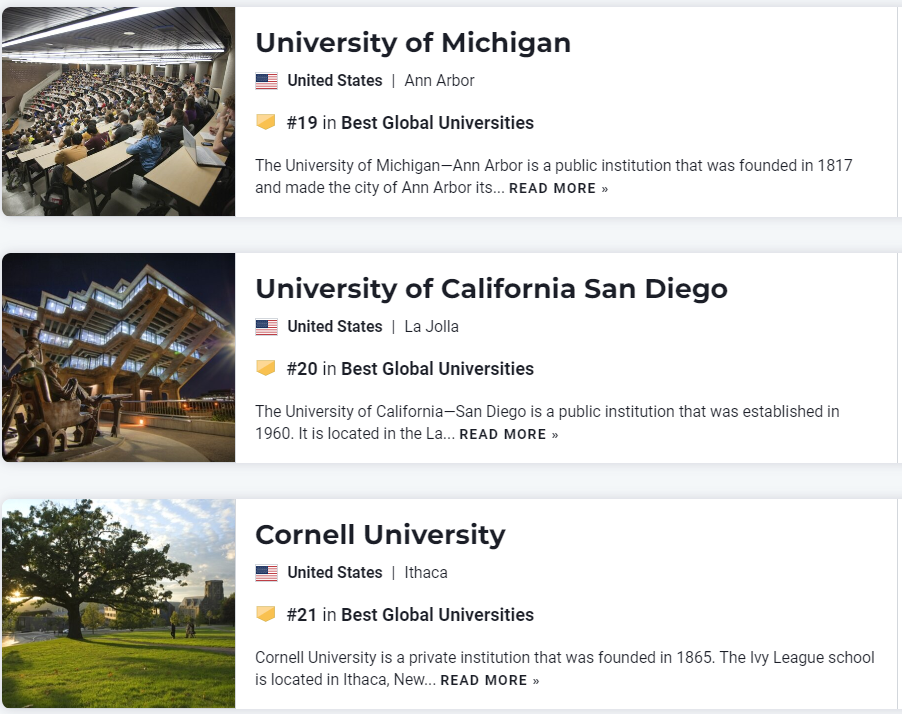Click Best Global Universities link for #21
Image resolution: width=902 pixels, height=714 pixels.
pyautogui.click(x=437, y=615)
